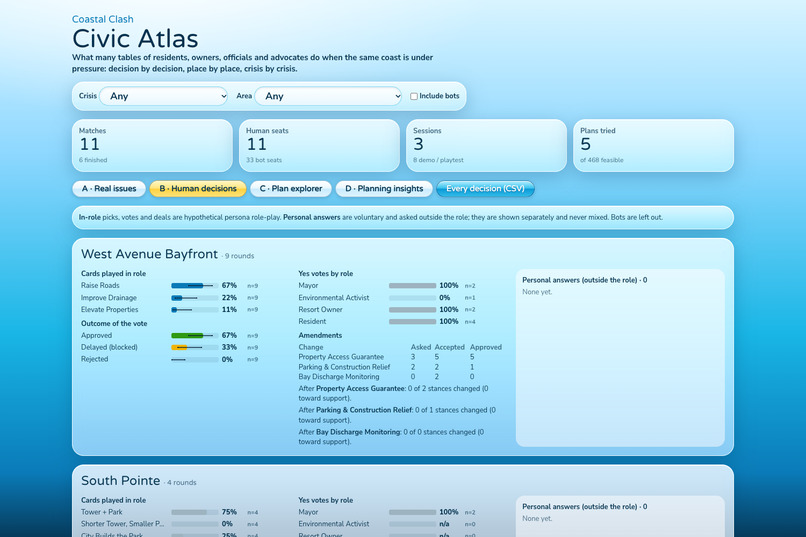The image size is (806, 537).
Task: Click the yellow Delayed (blocked) bar
Action: [x=195, y=347]
